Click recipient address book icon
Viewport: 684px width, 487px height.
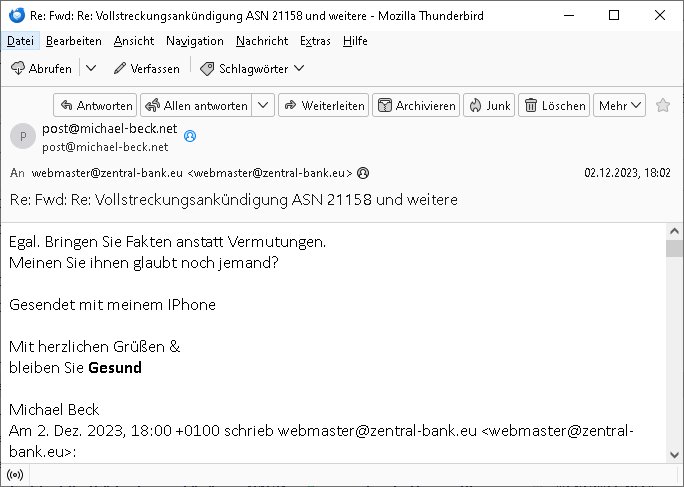(363, 173)
